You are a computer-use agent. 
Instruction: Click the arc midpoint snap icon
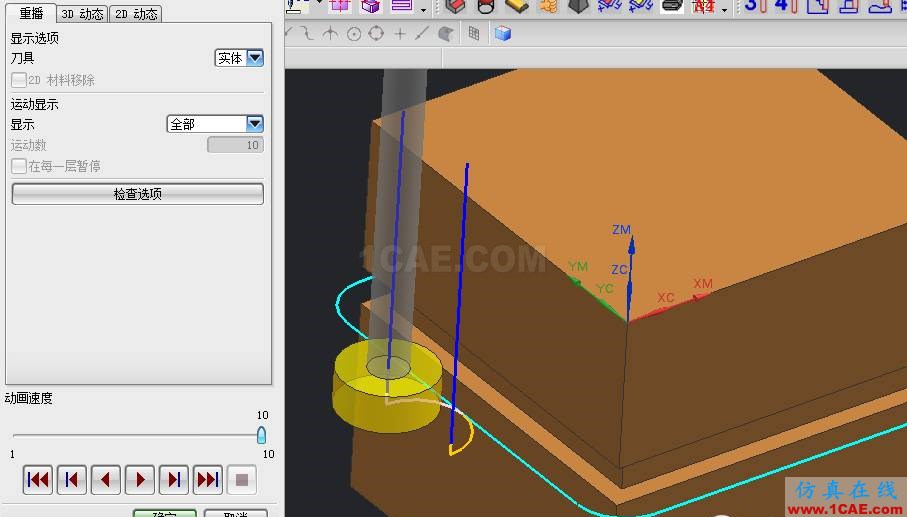[x=330, y=34]
